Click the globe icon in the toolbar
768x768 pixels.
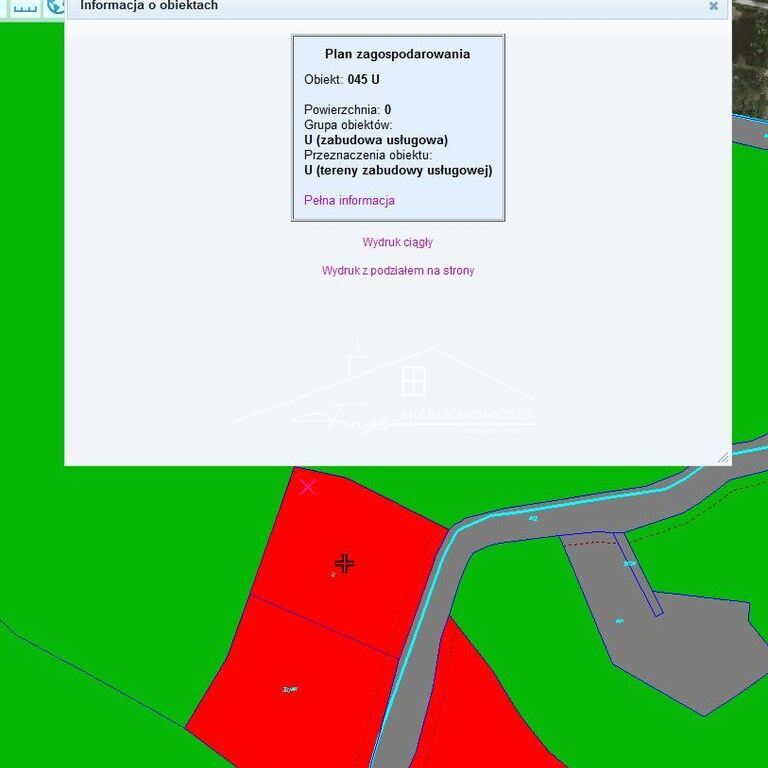(x=56, y=6)
